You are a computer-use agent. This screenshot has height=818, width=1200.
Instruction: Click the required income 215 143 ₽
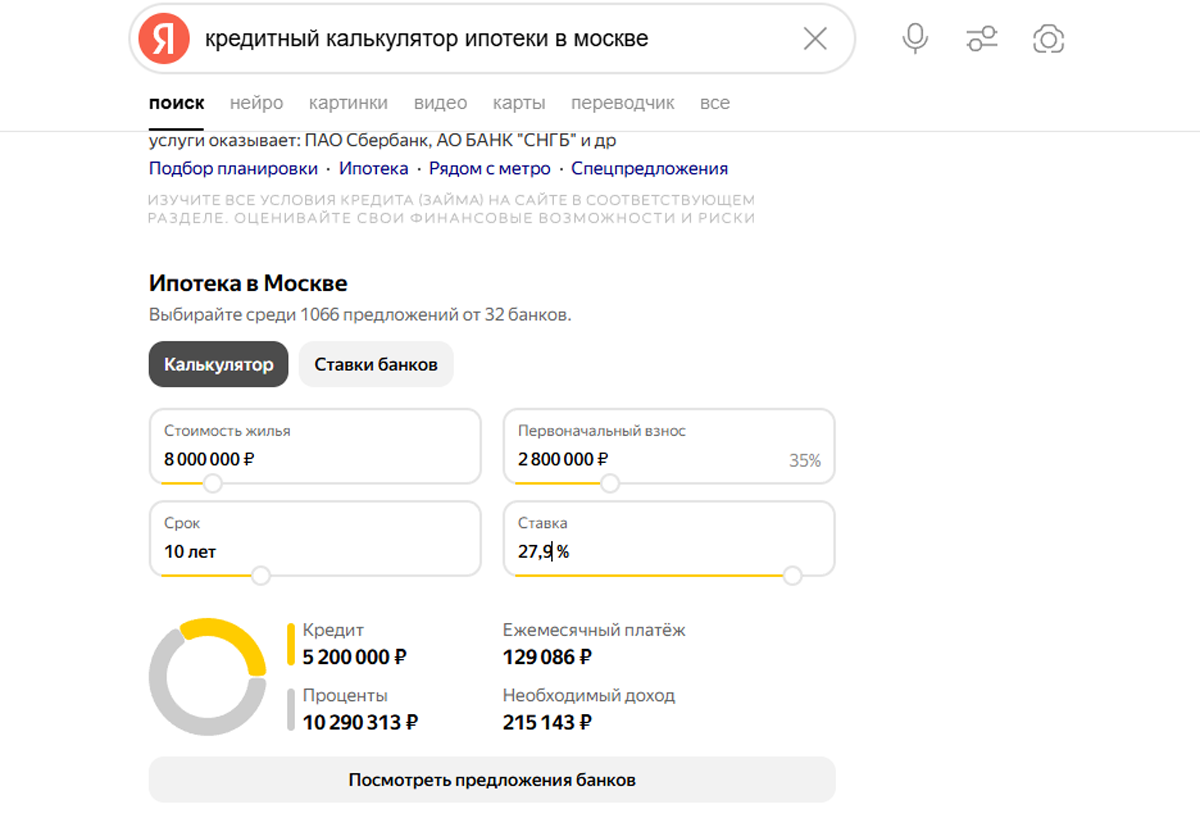[x=547, y=722]
